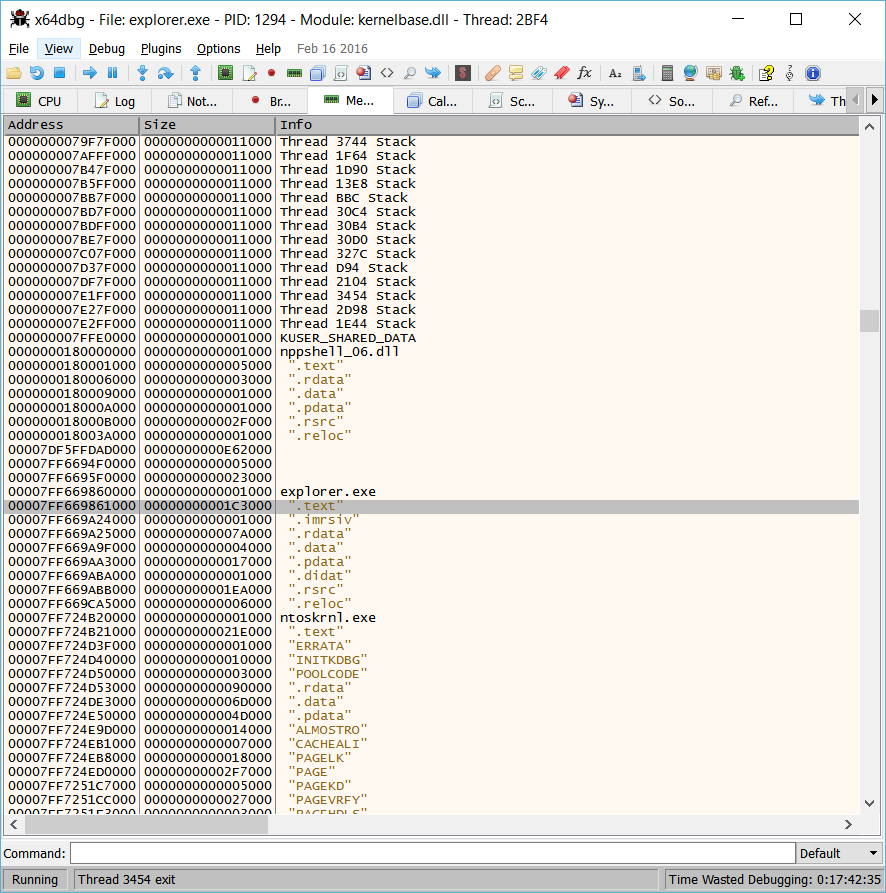886x893 pixels.
Task: Switch to the Source tab
Action: [x=672, y=101]
